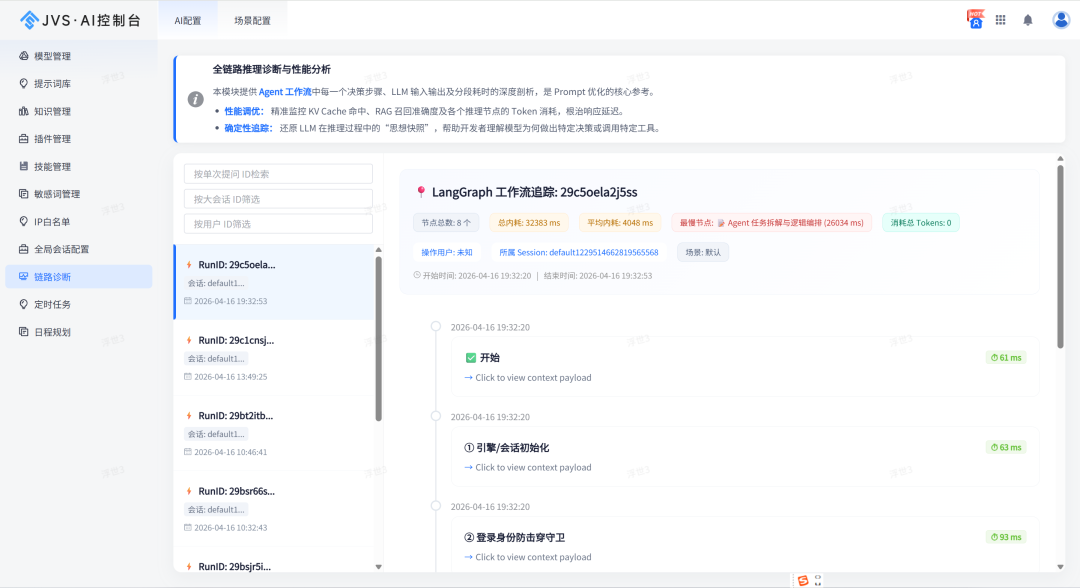Click the 63 ms duration badge
1080x588 pixels.
click(1006, 447)
